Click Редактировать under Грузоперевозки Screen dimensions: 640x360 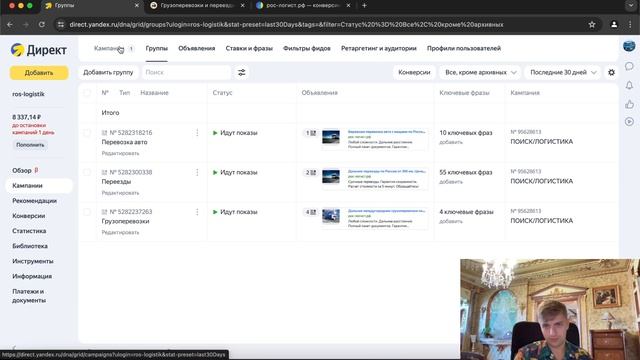120,232
